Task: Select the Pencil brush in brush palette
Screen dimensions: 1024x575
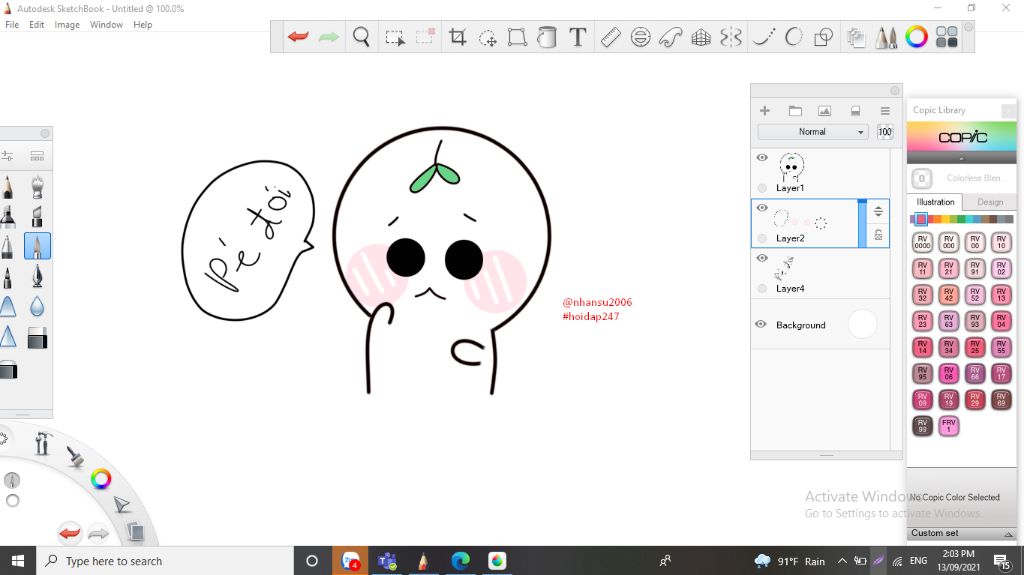Action: point(8,188)
